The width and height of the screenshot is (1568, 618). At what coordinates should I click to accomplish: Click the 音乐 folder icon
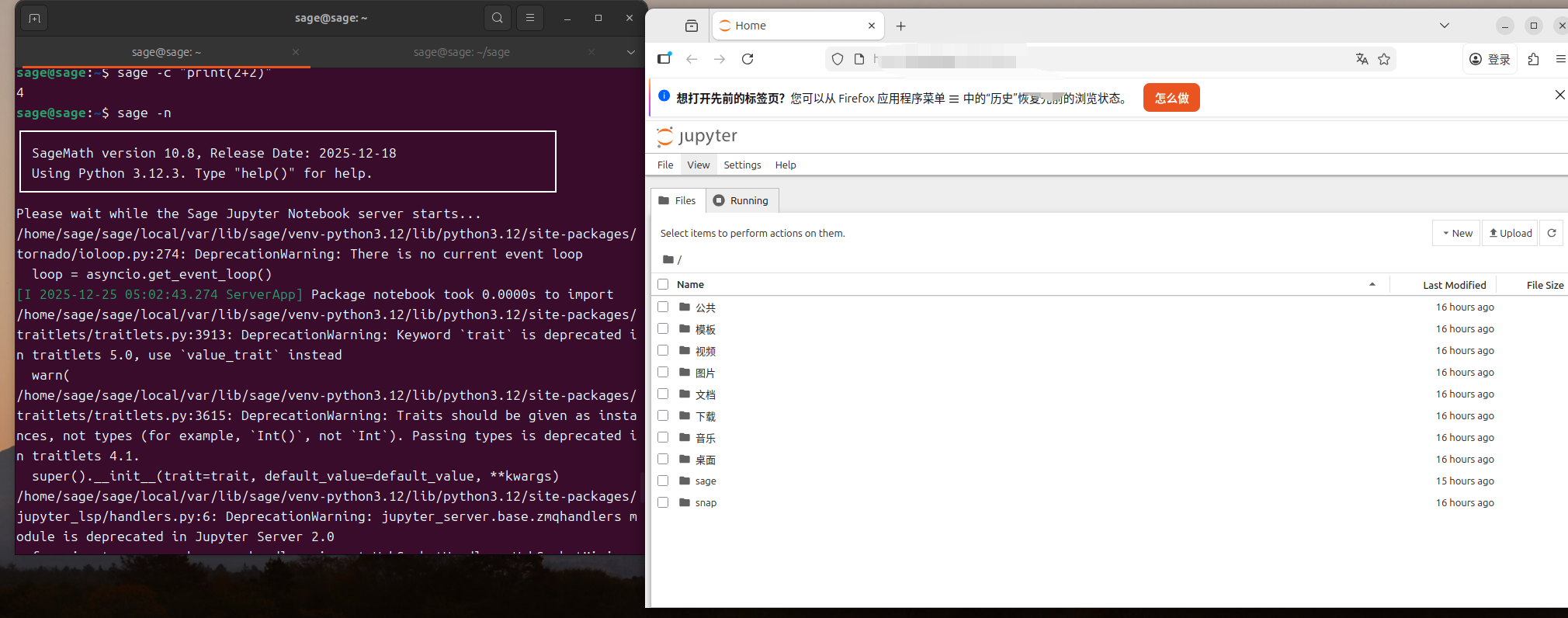click(685, 437)
